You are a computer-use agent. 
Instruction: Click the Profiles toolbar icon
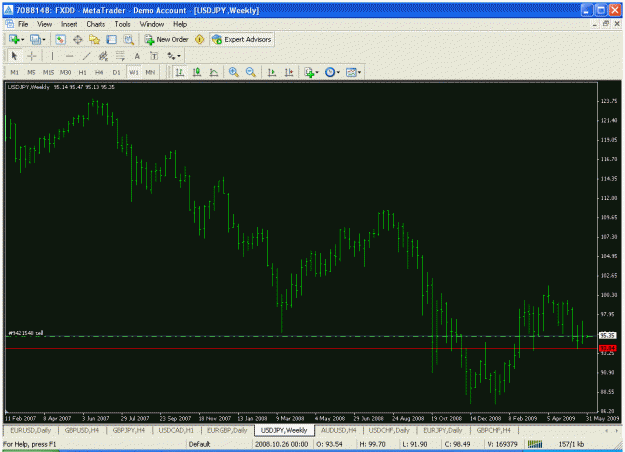coord(35,39)
